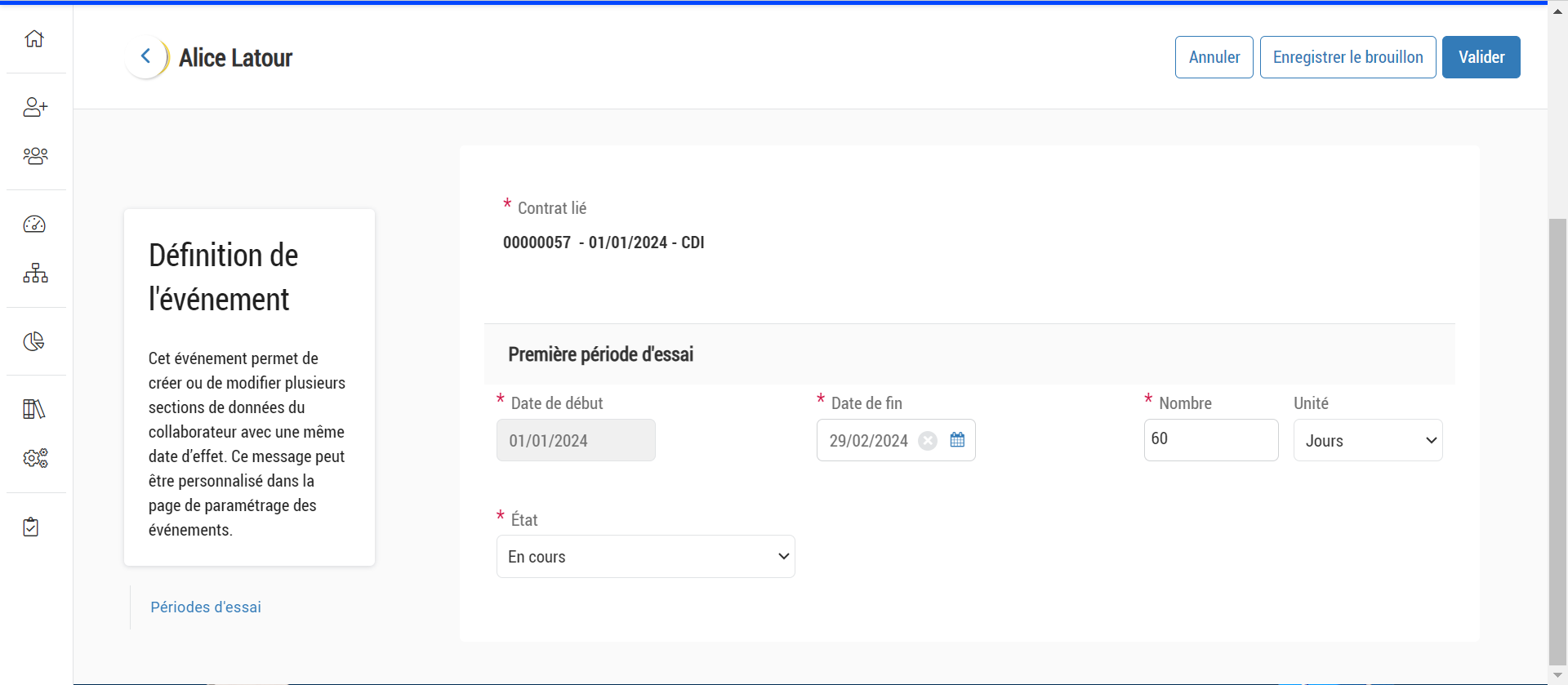This screenshot has width=1568, height=685.
Task: Open the employees group sidebar icon
Action: pos(35,156)
